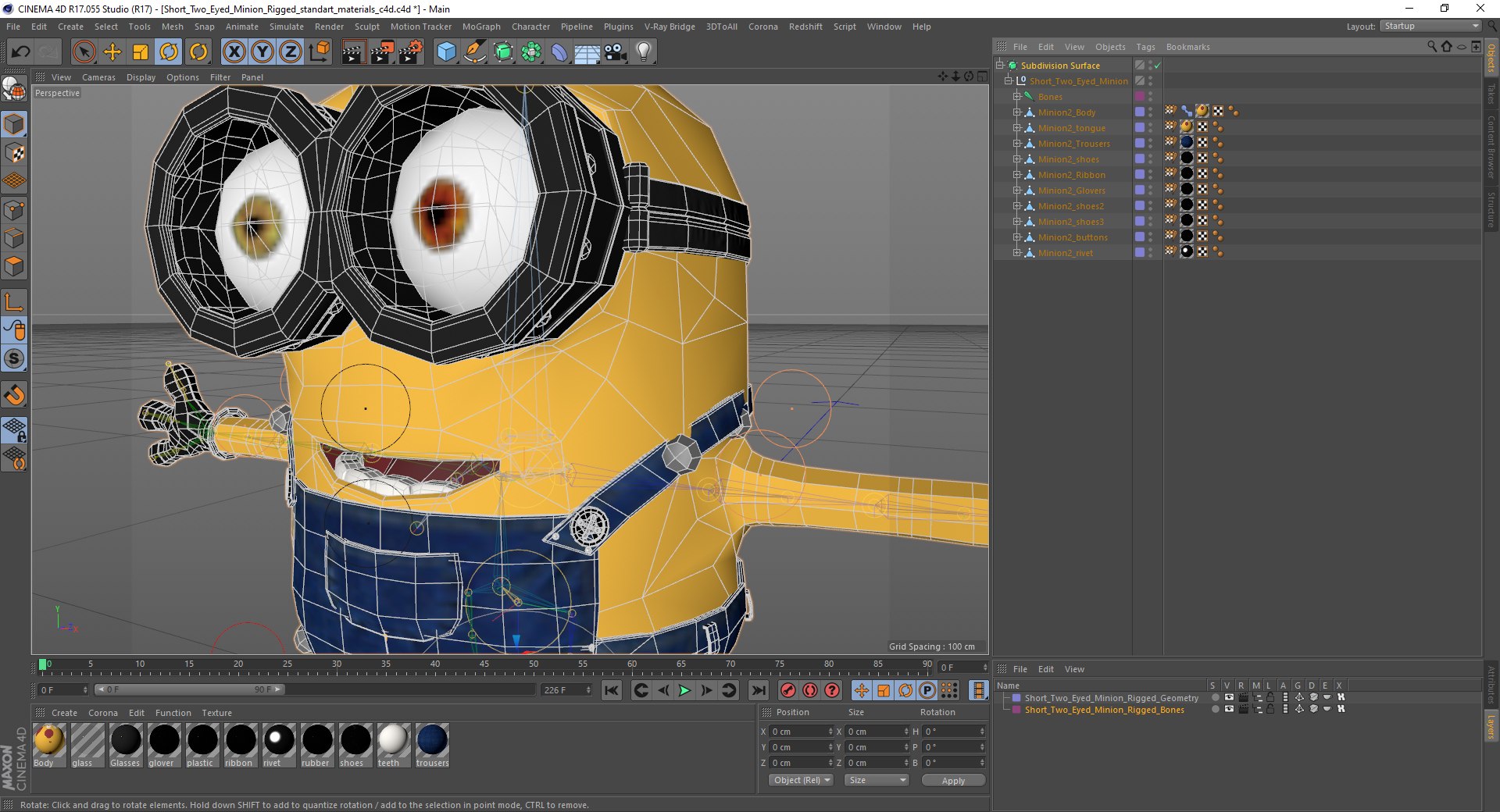Click Render to Picture Viewer icon
The height and width of the screenshot is (812, 1500).
[x=382, y=52]
